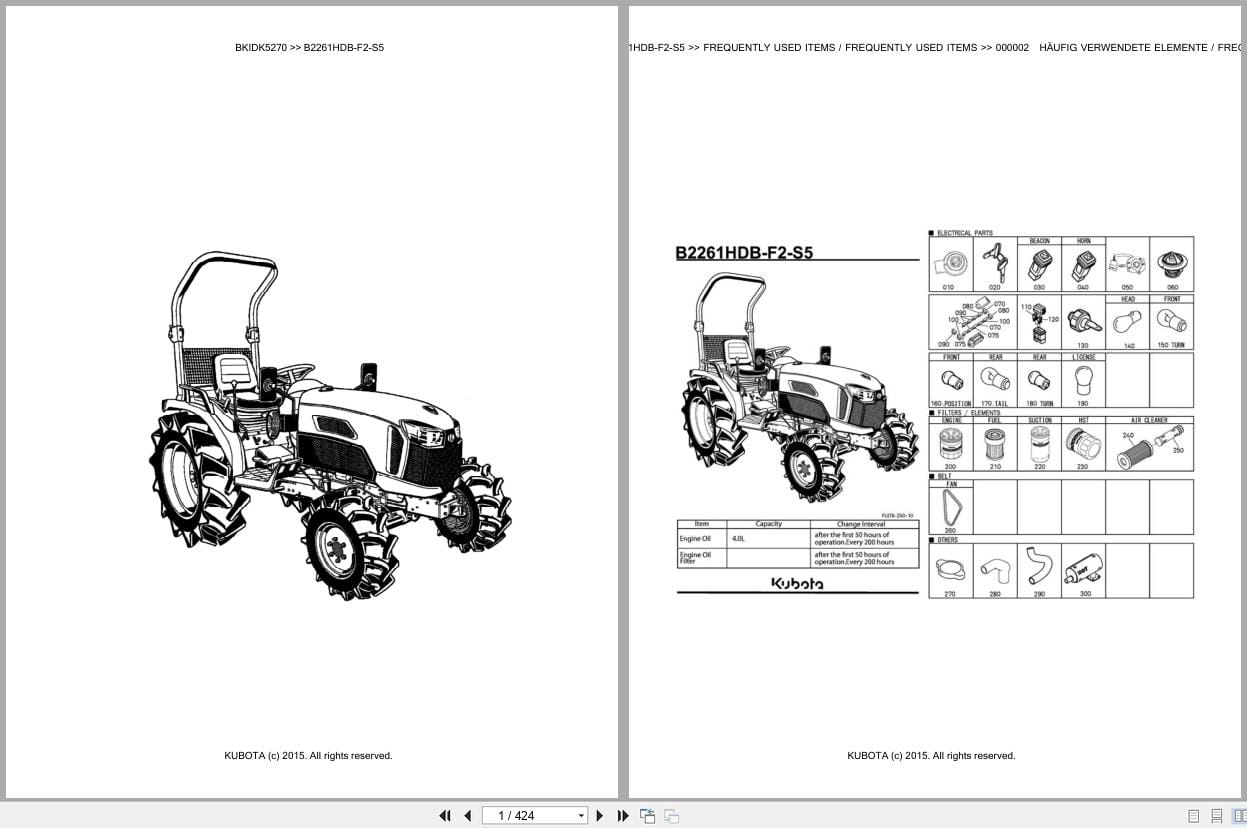The image size is (1247, 828).
Task: Select the canister part 300
Action: click(1083, 572)
